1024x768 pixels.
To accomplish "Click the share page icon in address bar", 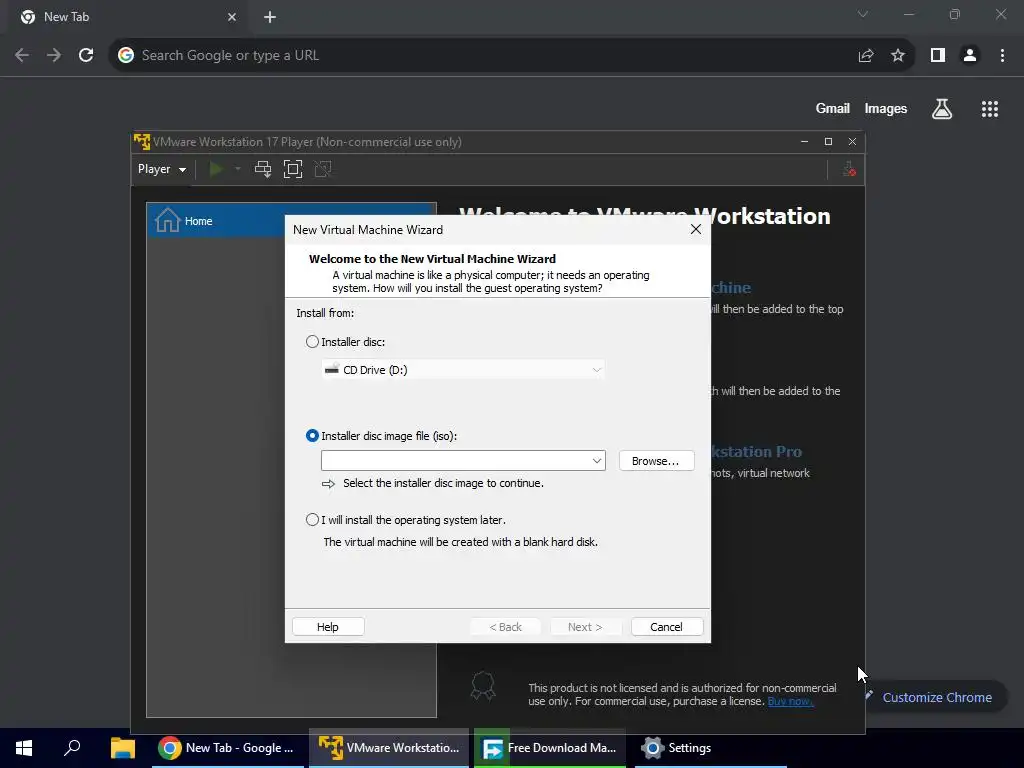I will [x=866, y=56].
